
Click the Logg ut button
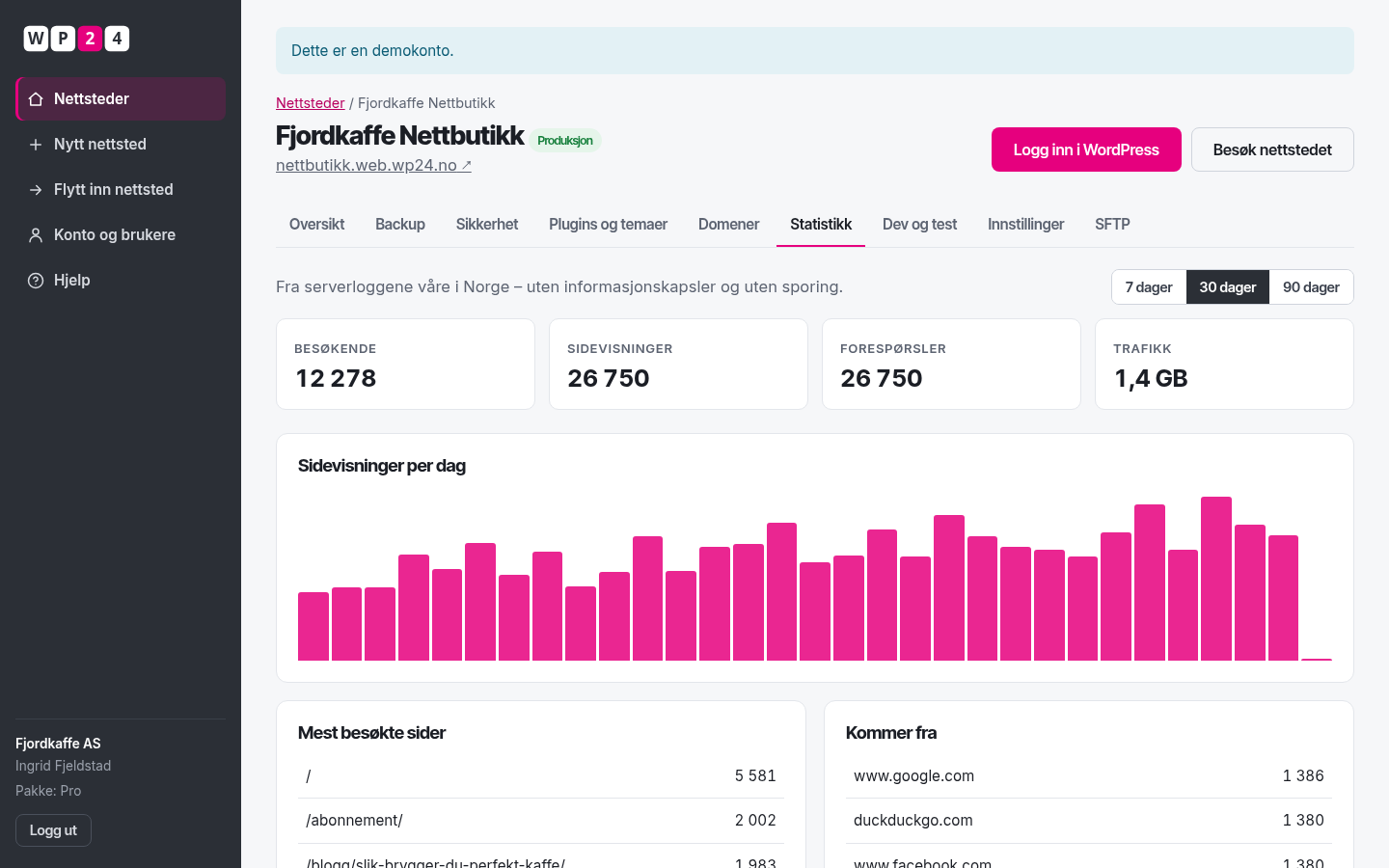tap(53, 830)
